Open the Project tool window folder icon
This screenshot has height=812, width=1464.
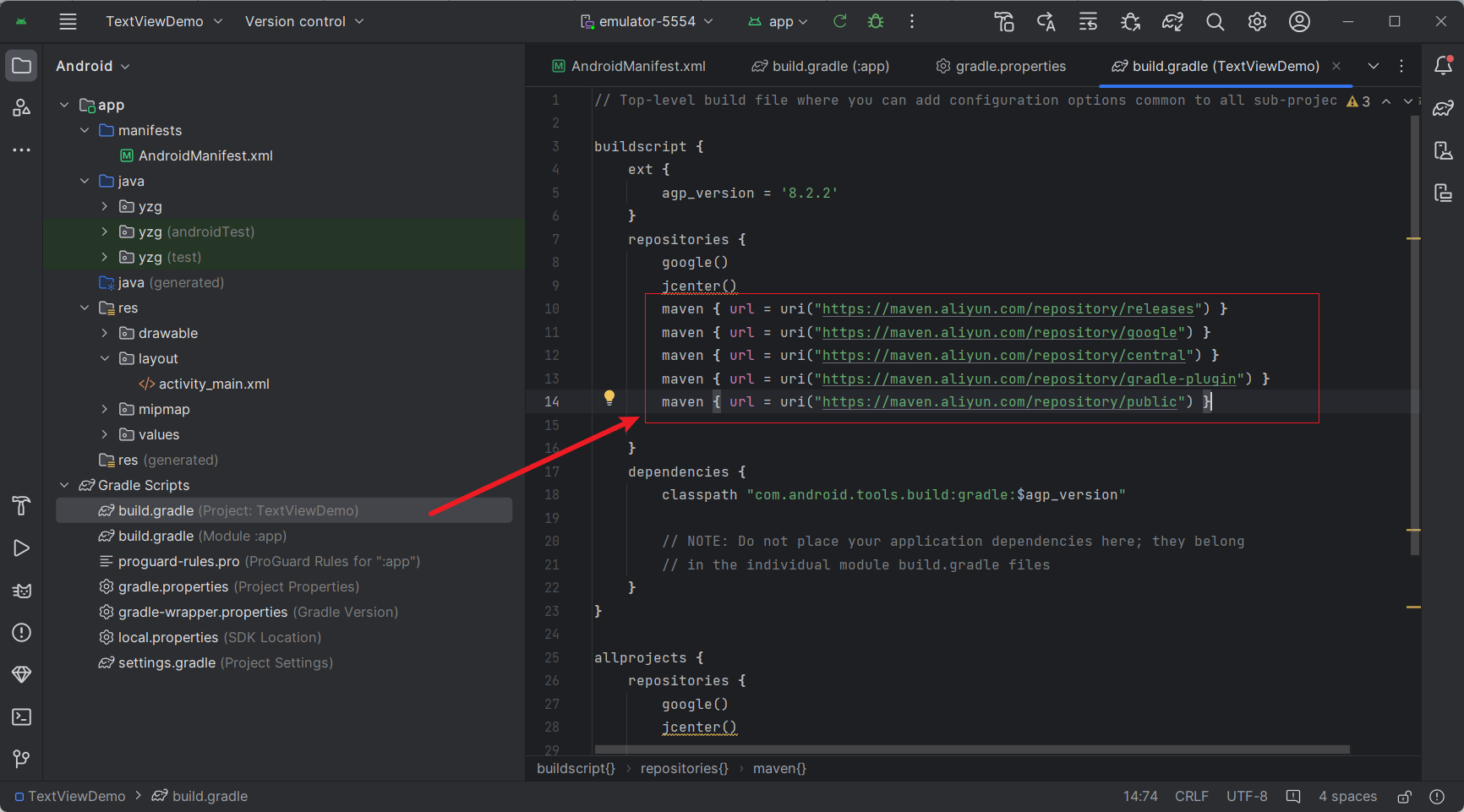point(22,66)
